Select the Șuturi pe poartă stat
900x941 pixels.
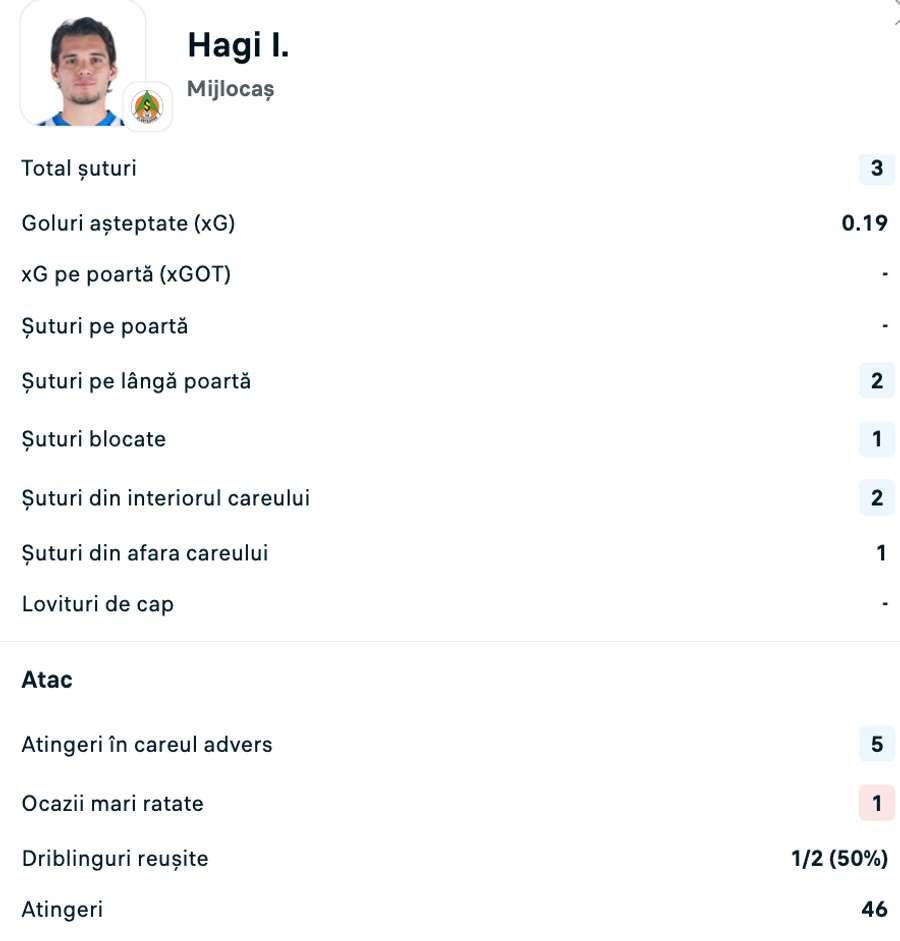coord(105,326)
